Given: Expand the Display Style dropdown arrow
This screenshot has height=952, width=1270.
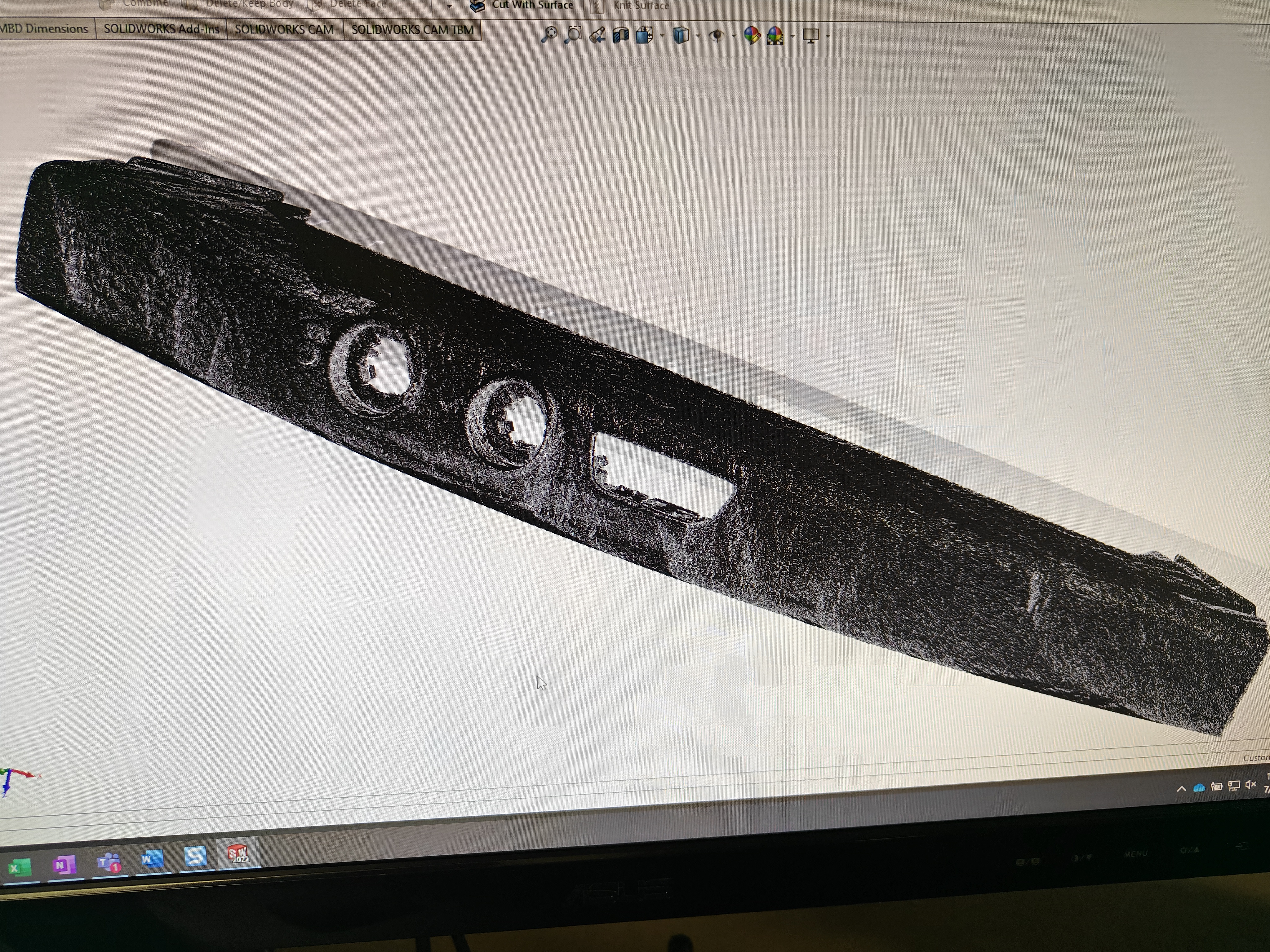Looking at the screenshot, I should point(698,36).
